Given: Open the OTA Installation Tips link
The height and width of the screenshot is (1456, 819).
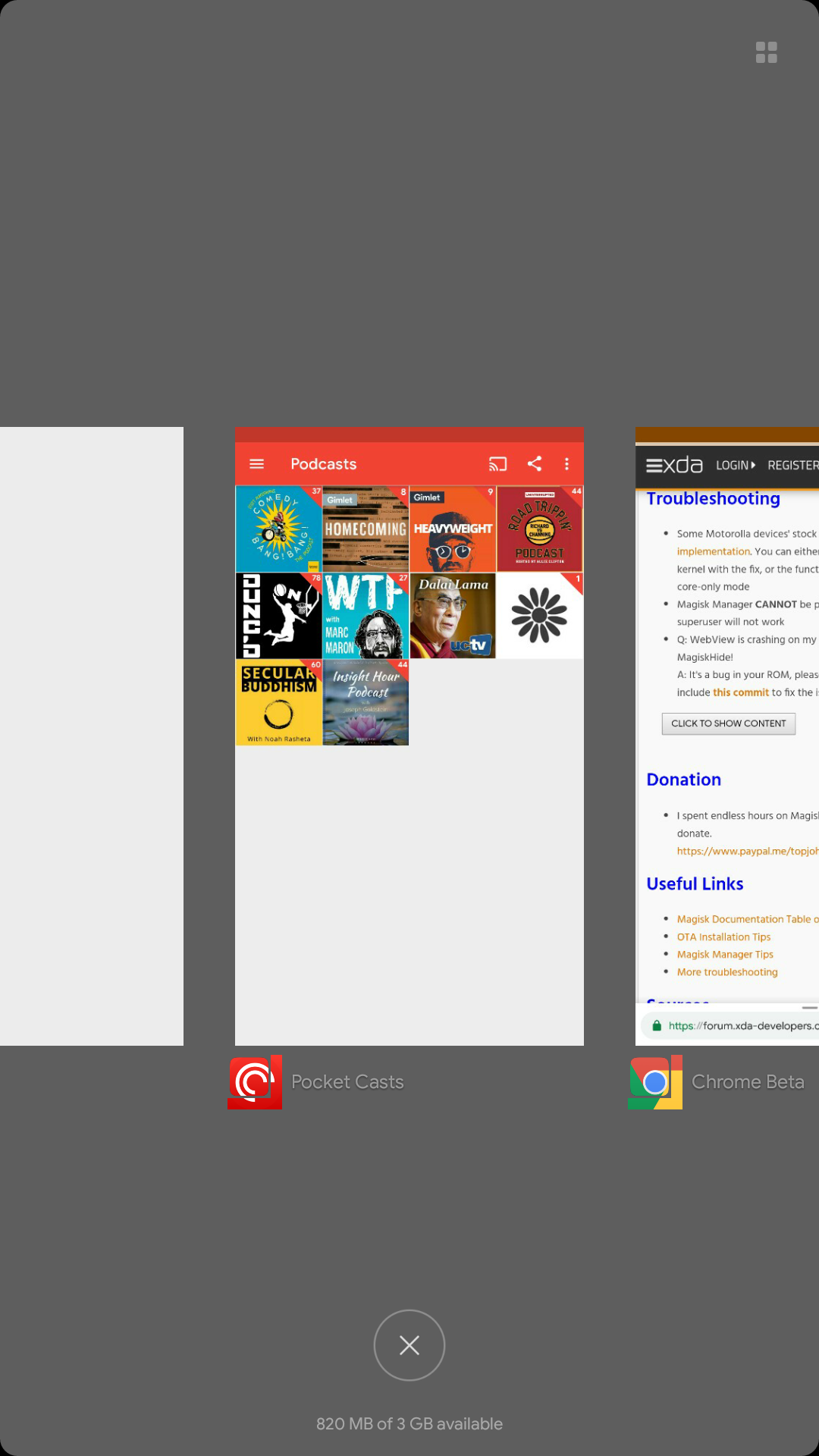Looking at the screenshot, I should pos(723,937).
